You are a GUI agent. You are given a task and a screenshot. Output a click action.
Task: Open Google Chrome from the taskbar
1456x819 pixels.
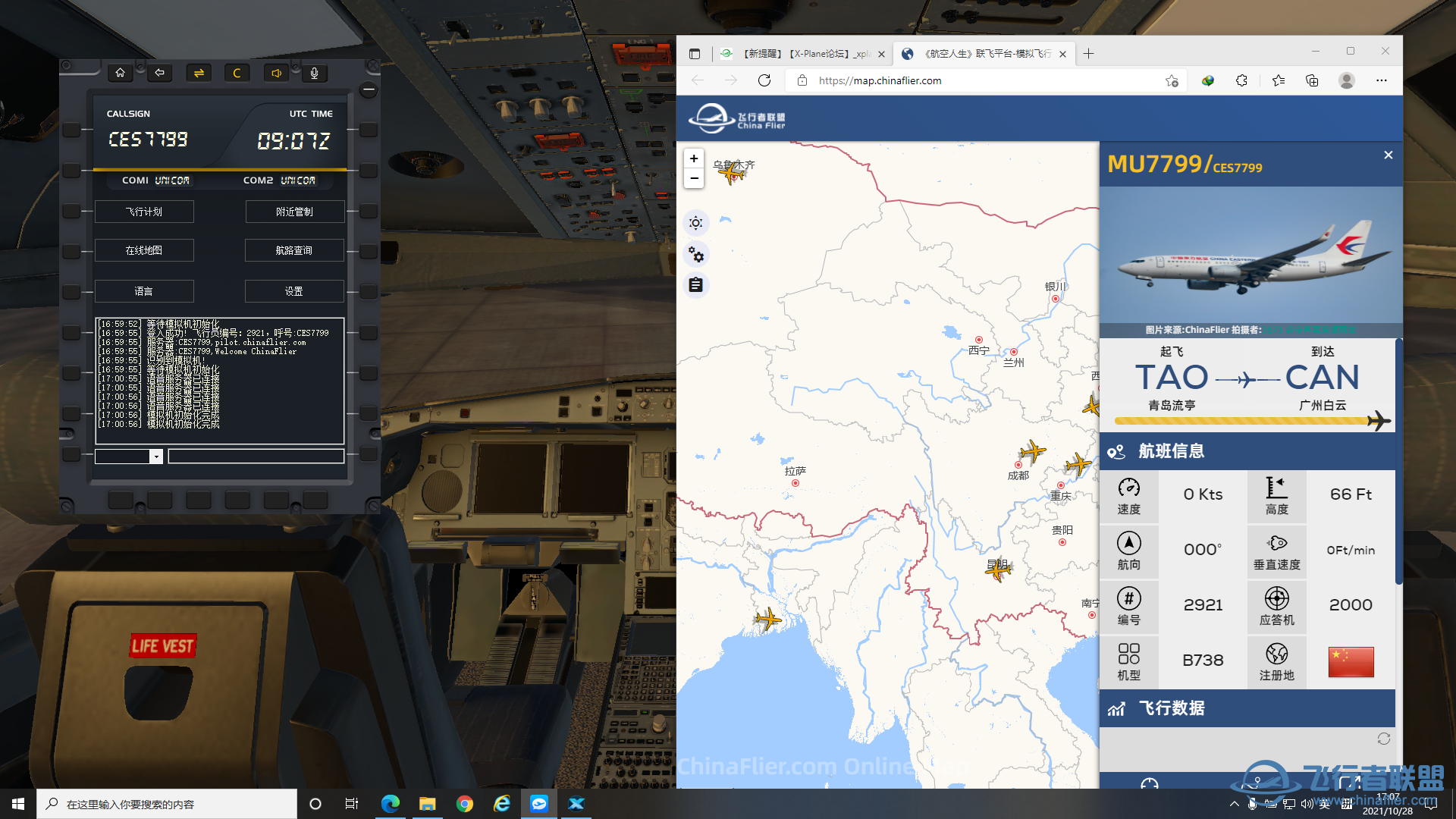pos(465,804)
